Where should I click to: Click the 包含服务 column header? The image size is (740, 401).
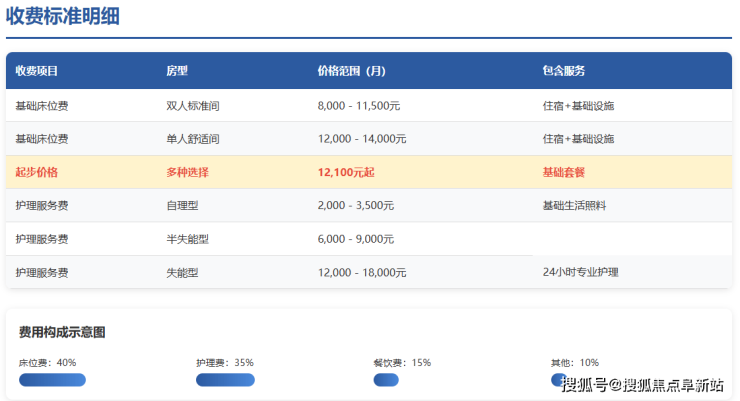pos(563,71)
